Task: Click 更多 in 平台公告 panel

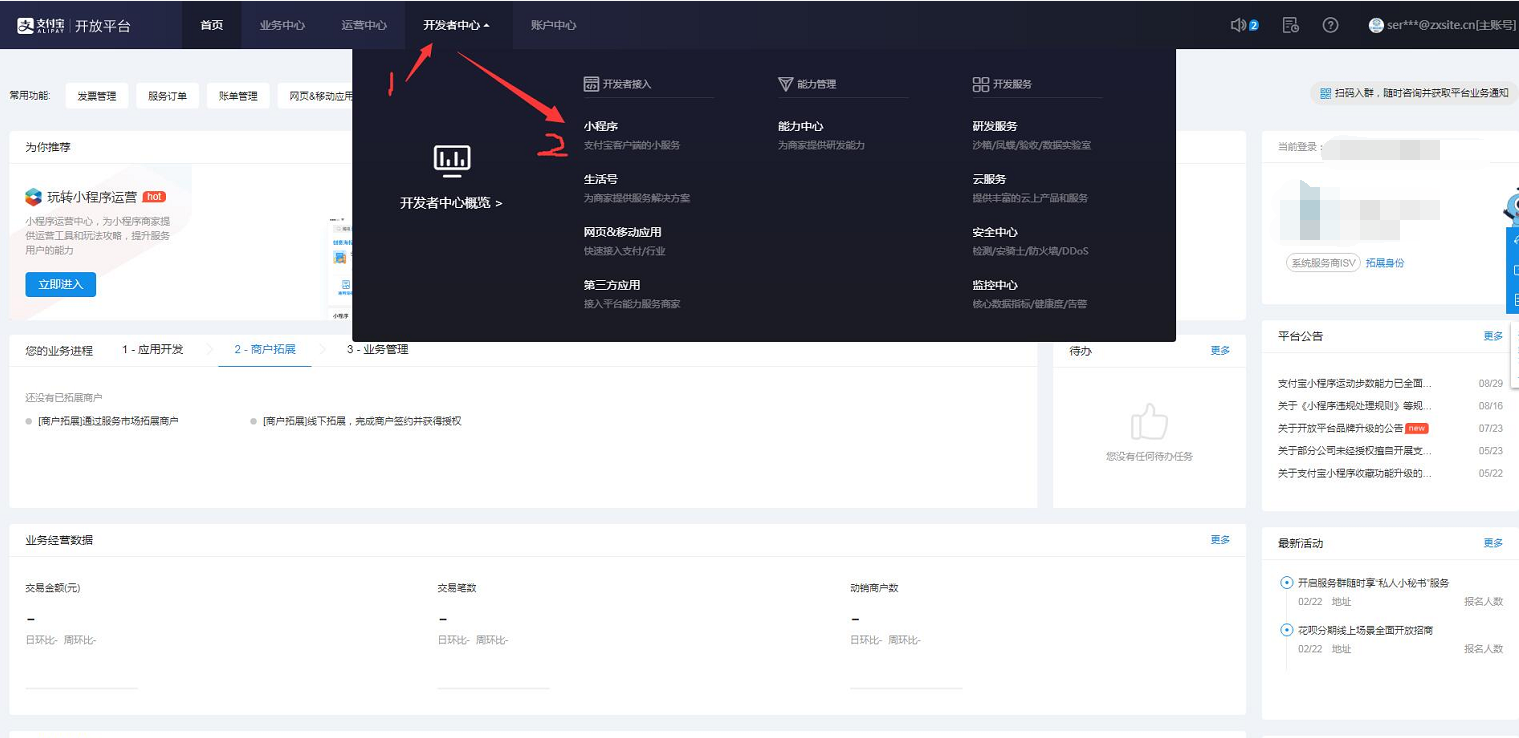Action: coord(1493,336)
